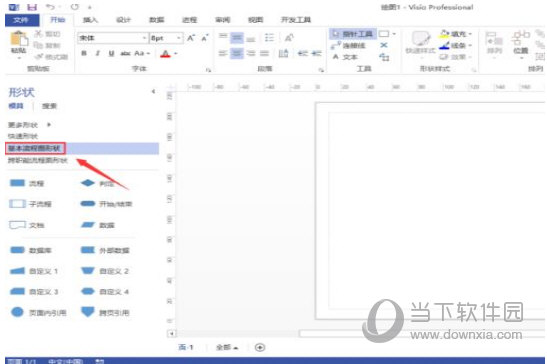Align text to the right
The image size is (547, 364).
(x=251, y=53)
